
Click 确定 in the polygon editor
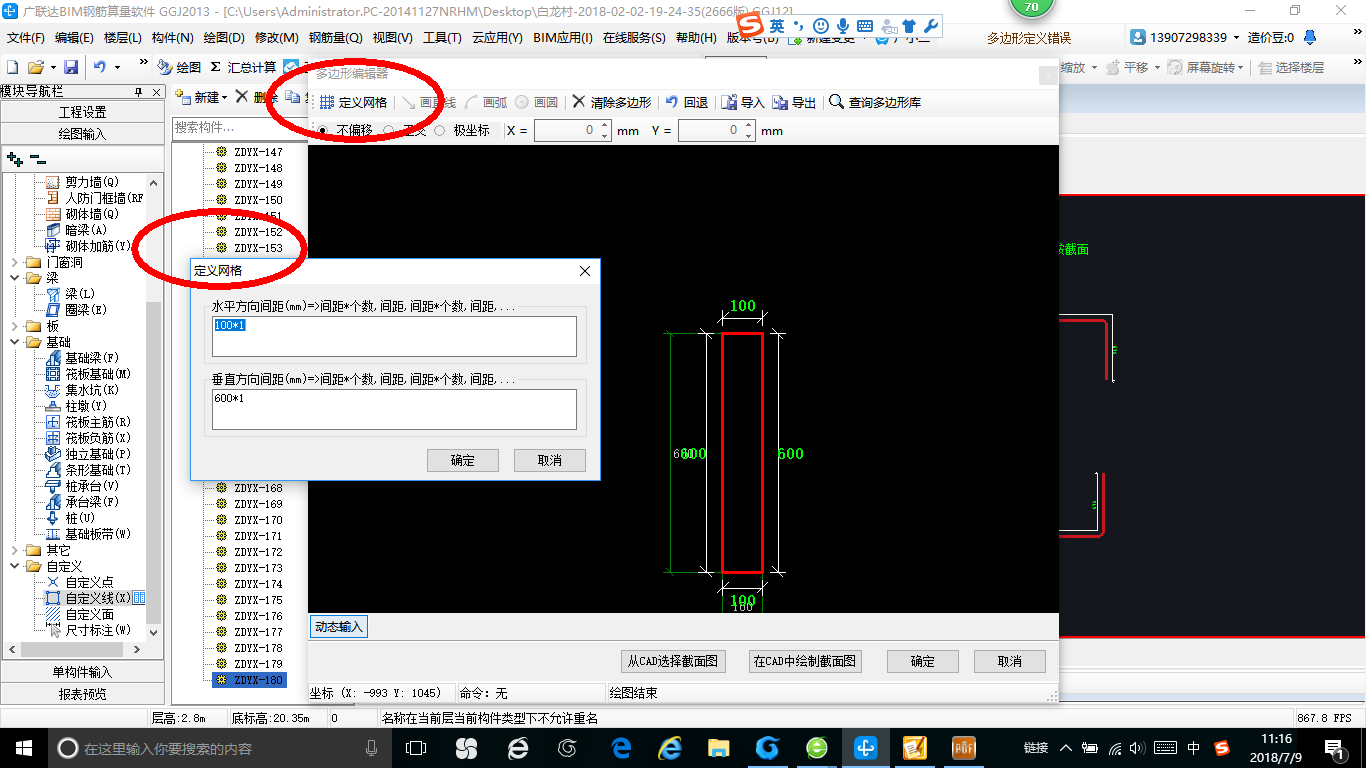pyautogui.click(x=923, y=661)
